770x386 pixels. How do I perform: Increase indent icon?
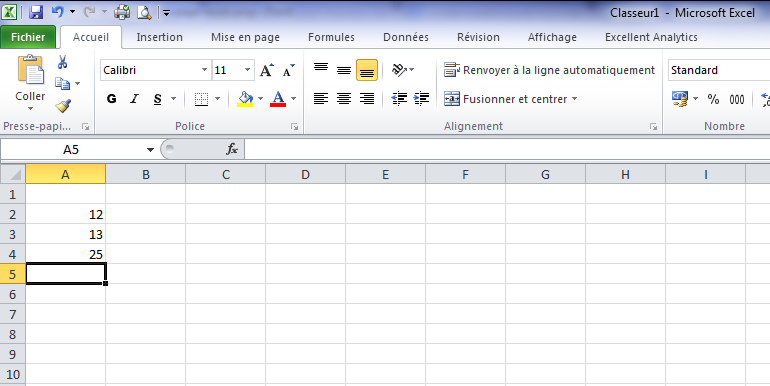coord(421,99)
